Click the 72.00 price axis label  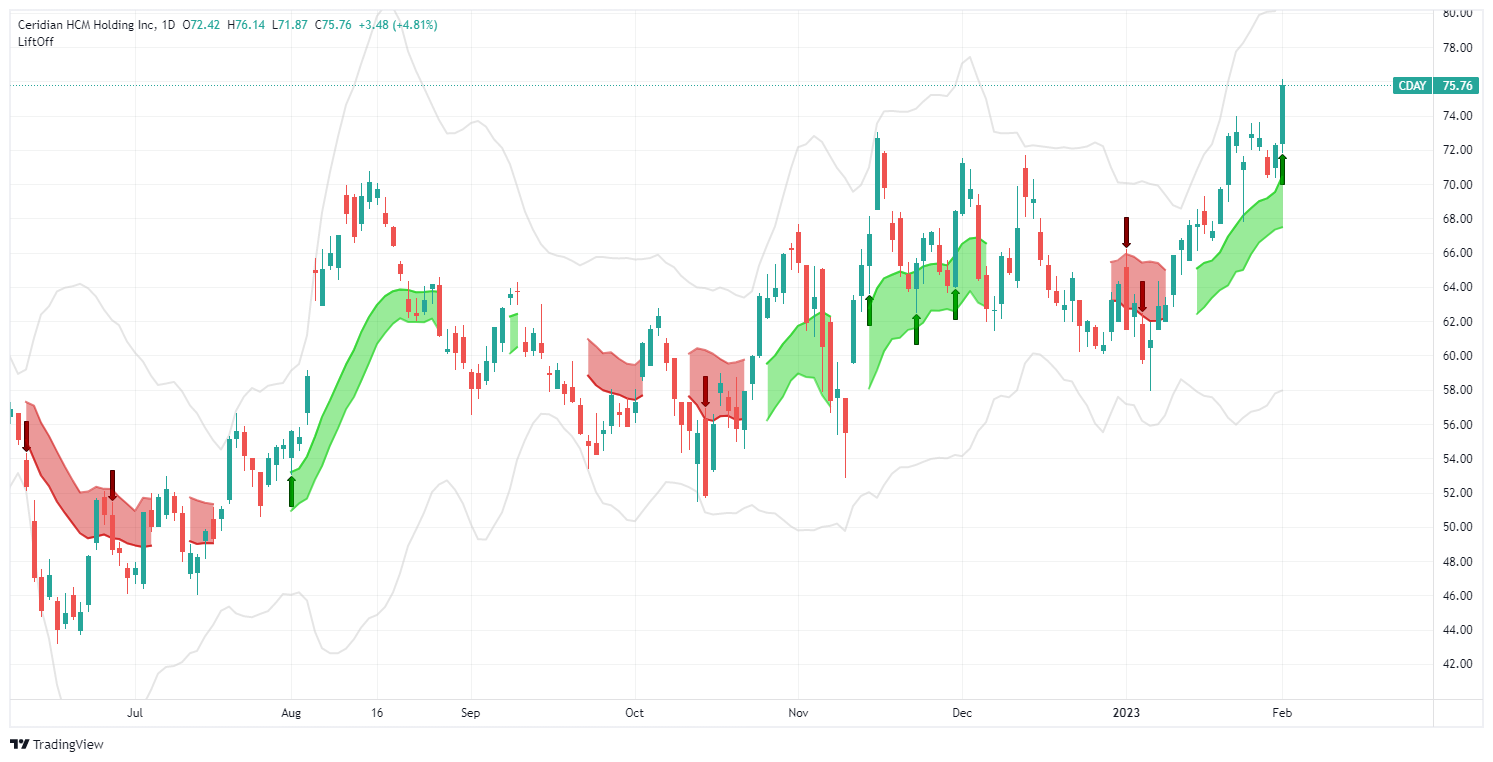[1455, 150]
